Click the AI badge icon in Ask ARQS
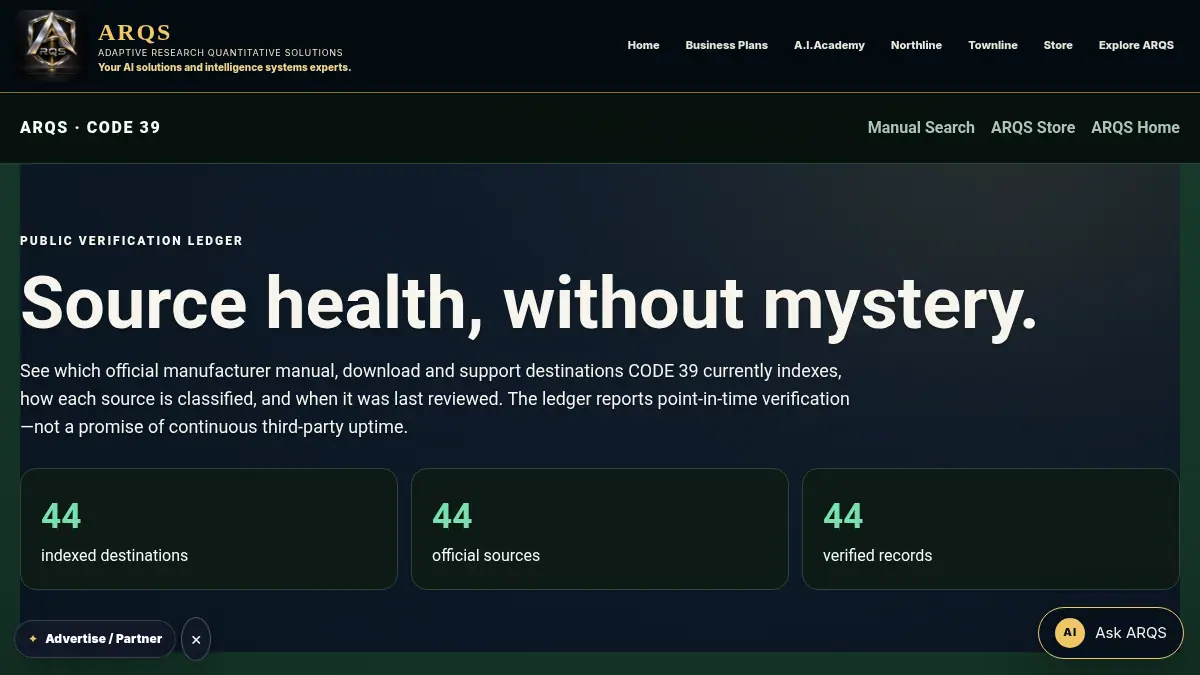This screenshot has height=675, width=1200. (x=1070, y=633)
